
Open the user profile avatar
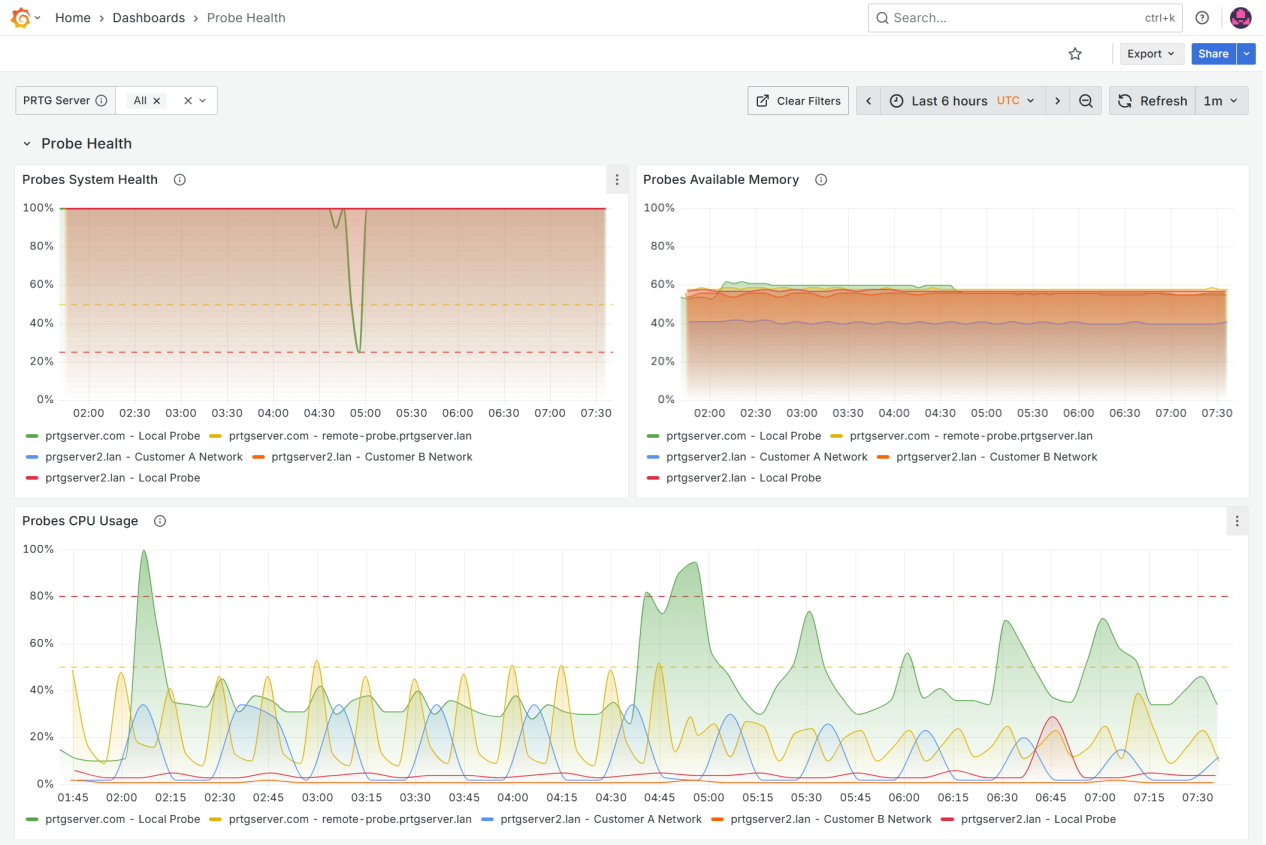(x=1241, y=17)
